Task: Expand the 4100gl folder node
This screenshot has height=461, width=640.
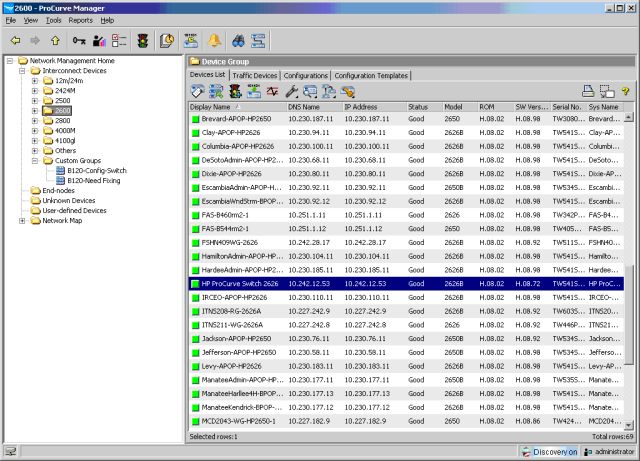Action: coord(35,139)
